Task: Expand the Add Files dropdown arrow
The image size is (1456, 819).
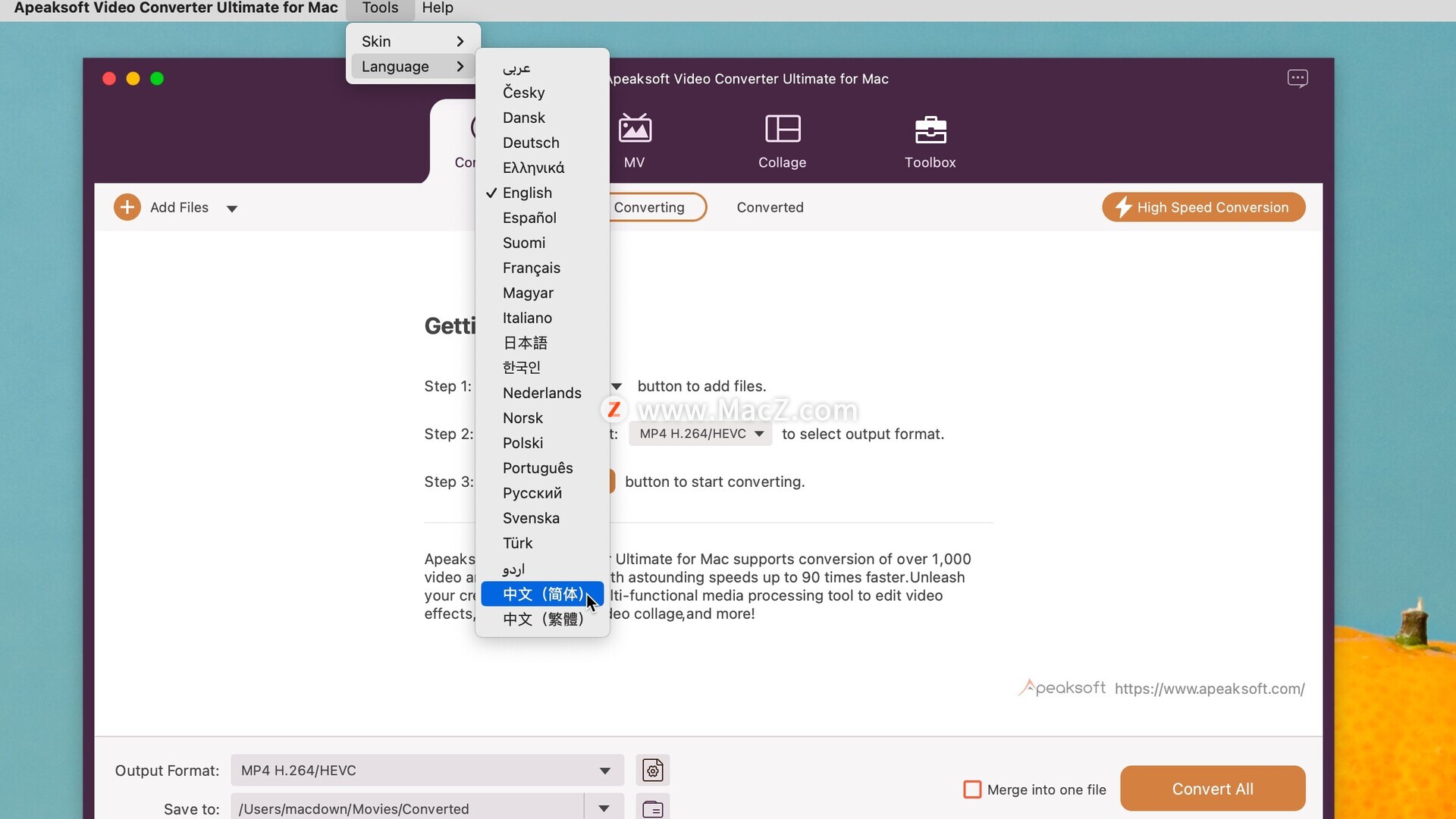Action: tap(232, 209)
